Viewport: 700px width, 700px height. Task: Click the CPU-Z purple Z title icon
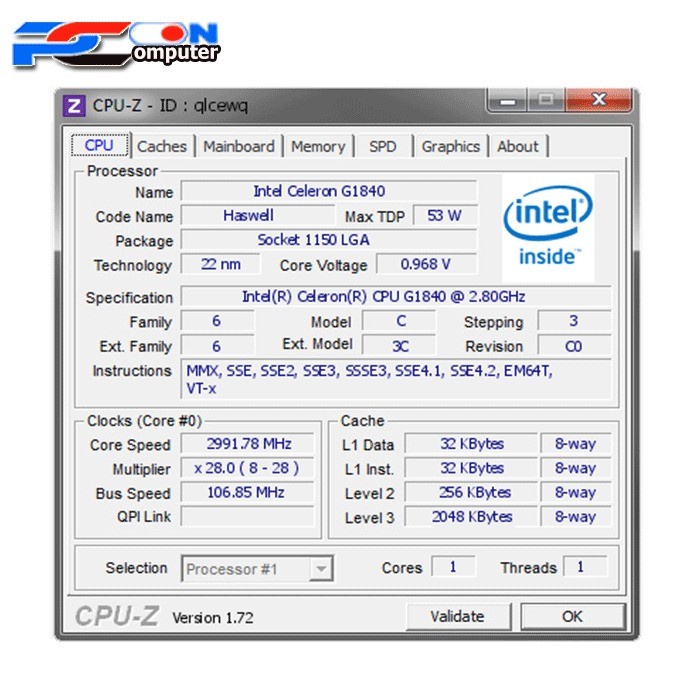74,106
